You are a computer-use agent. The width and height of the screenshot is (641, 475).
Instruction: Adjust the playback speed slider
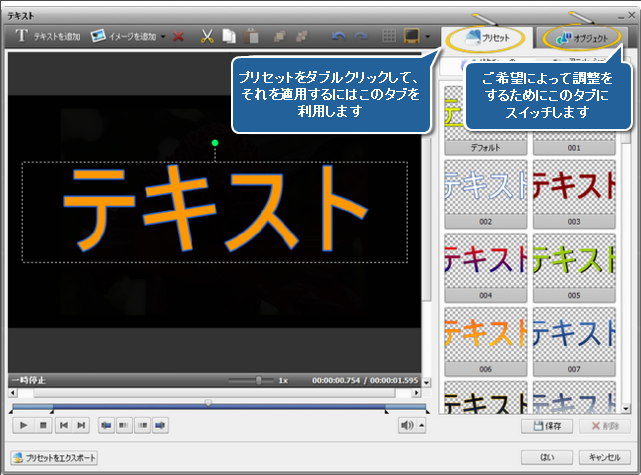tap(259, 380)
